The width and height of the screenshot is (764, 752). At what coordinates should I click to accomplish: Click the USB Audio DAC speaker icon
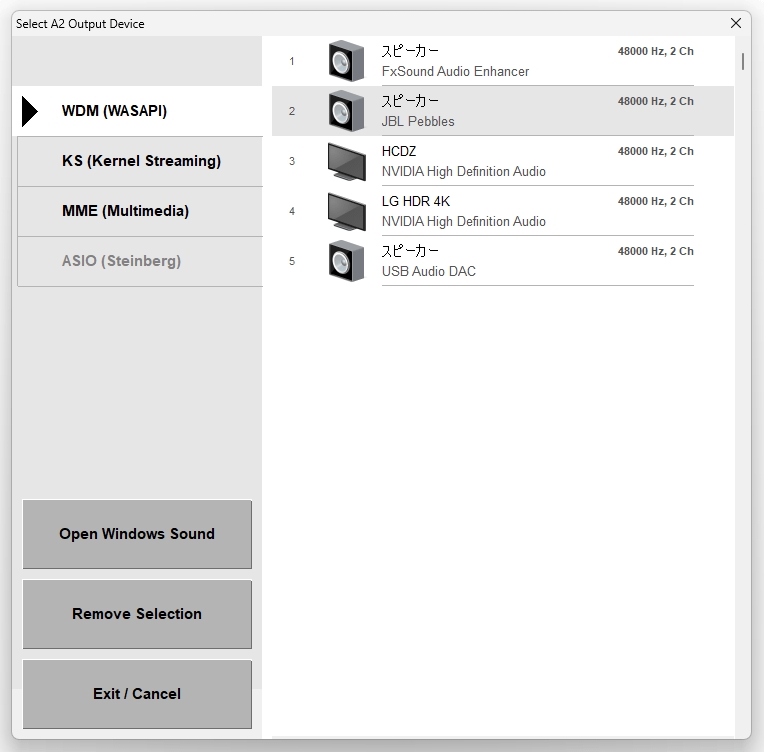[x=346, y=261]
